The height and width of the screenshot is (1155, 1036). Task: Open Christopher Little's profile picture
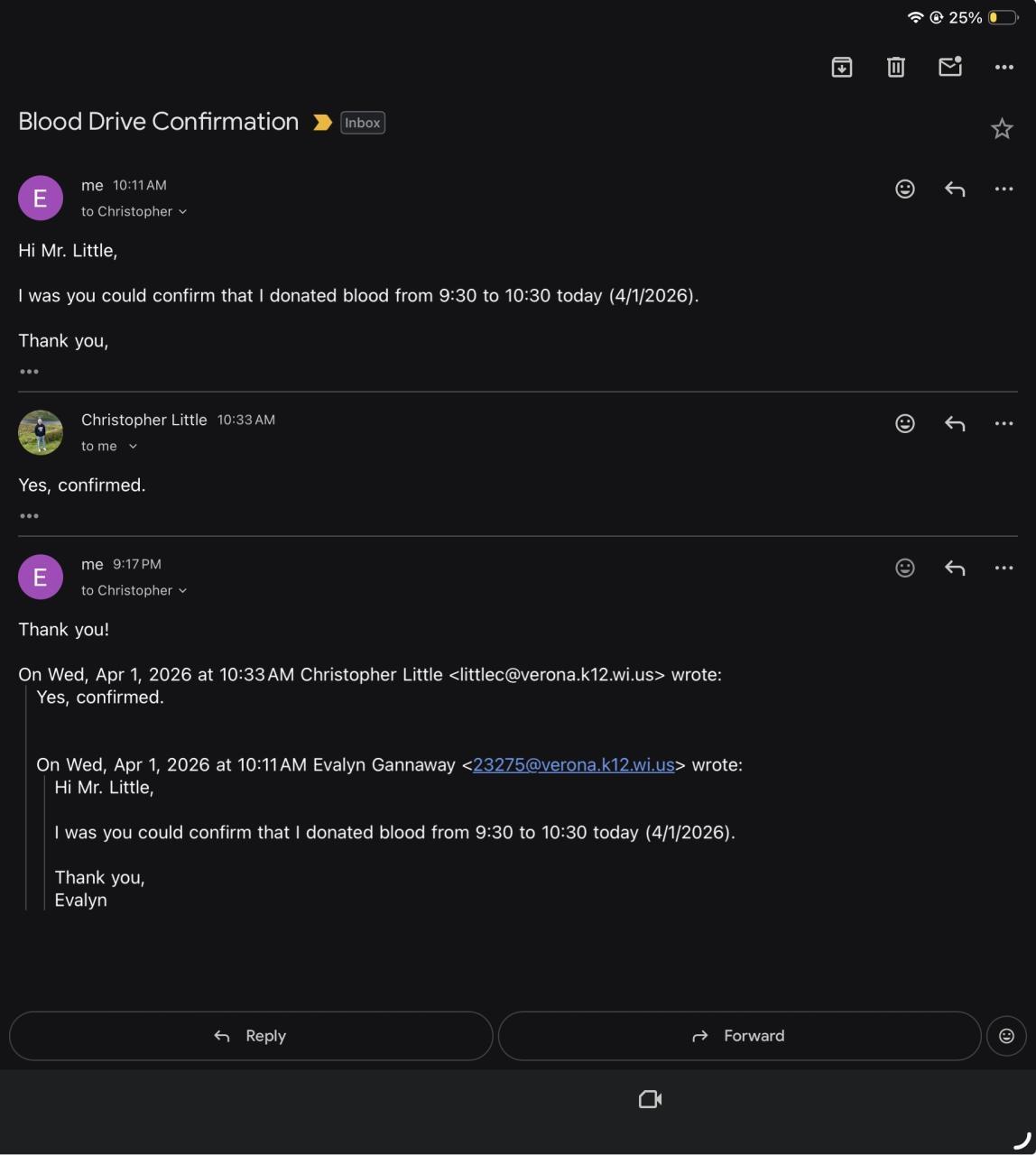(x=41, y=432)
